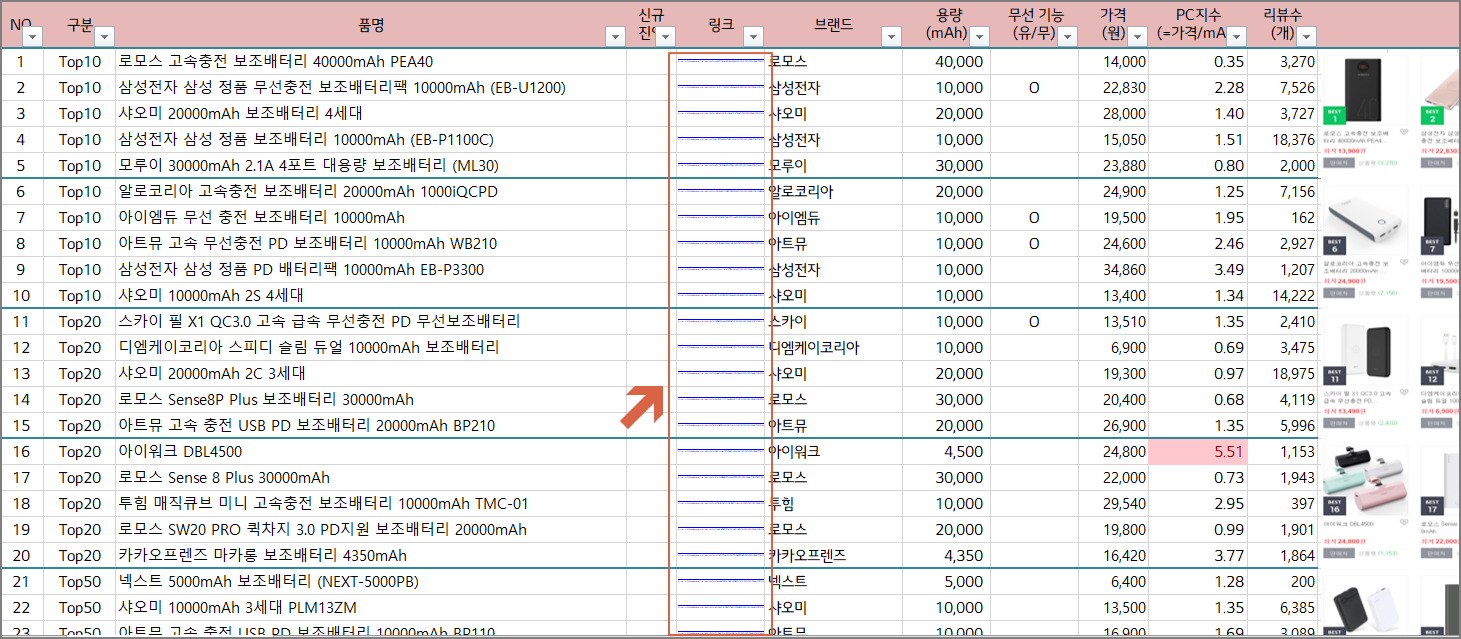Open the 브랜드 column filter dropdown
The height and width of the screenshot is (639, 1461).
click(x=891, y=37)
